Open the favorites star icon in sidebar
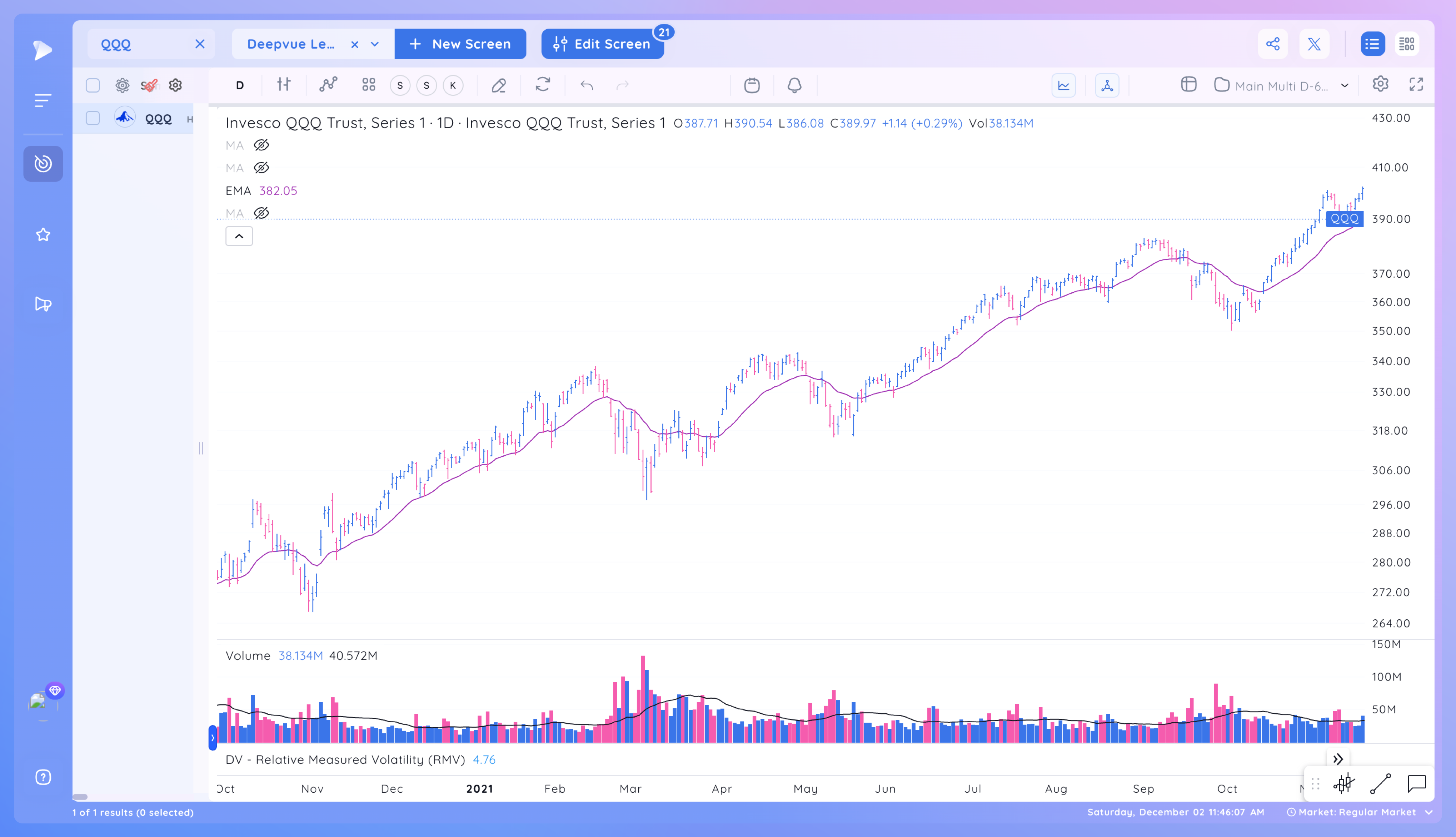Viewport: 1456px width, 837px height. click(43, 234)
